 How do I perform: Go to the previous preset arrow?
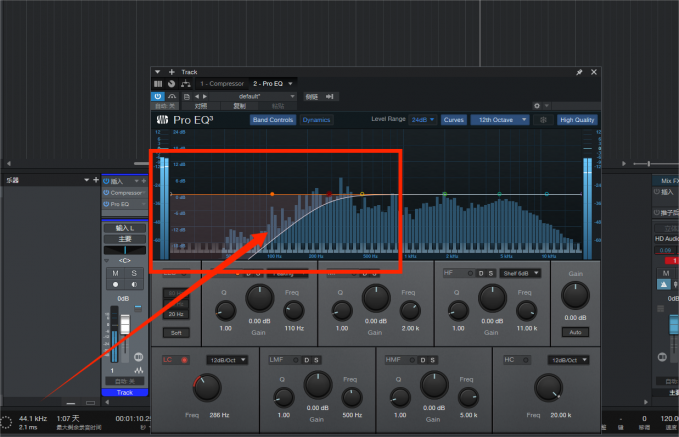point(197,97)
